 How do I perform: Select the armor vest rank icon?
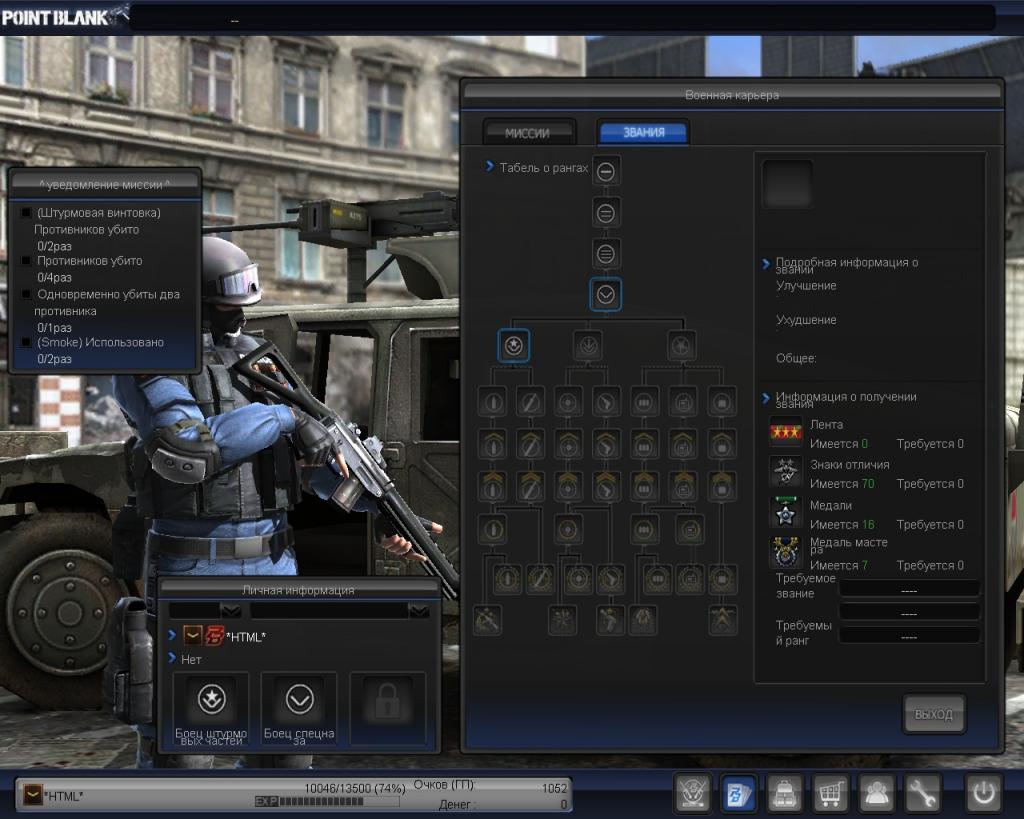click(643, 620)
